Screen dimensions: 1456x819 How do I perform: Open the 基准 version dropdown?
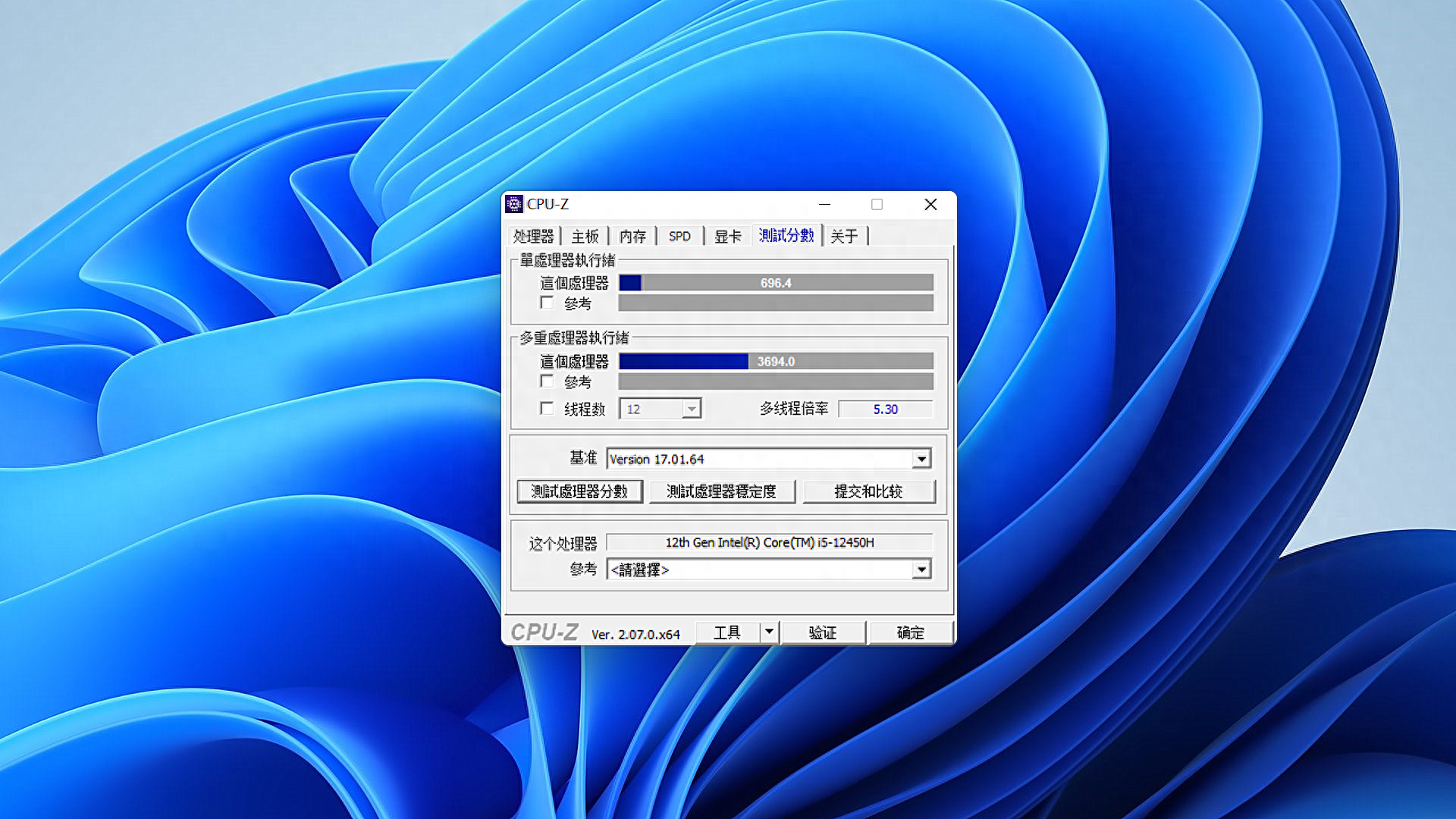click(921, 459)
